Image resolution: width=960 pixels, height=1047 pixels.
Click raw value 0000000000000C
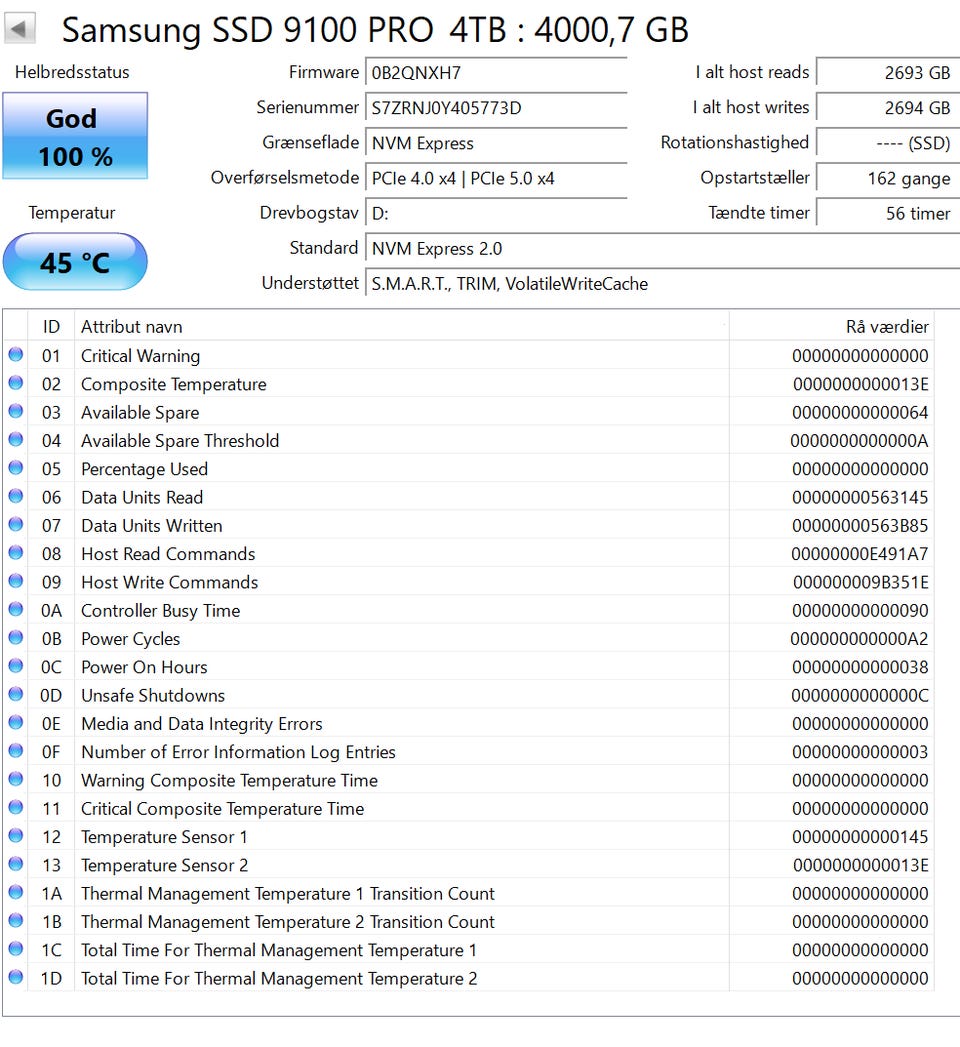[x=860, y=696]
